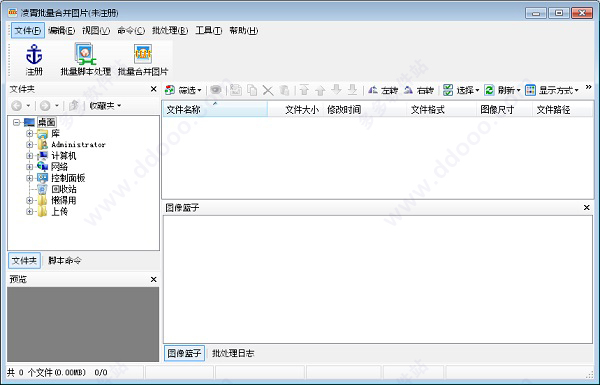Show more toolbar items via » chevron
The image size is (600, 385).
click(589, 87)
